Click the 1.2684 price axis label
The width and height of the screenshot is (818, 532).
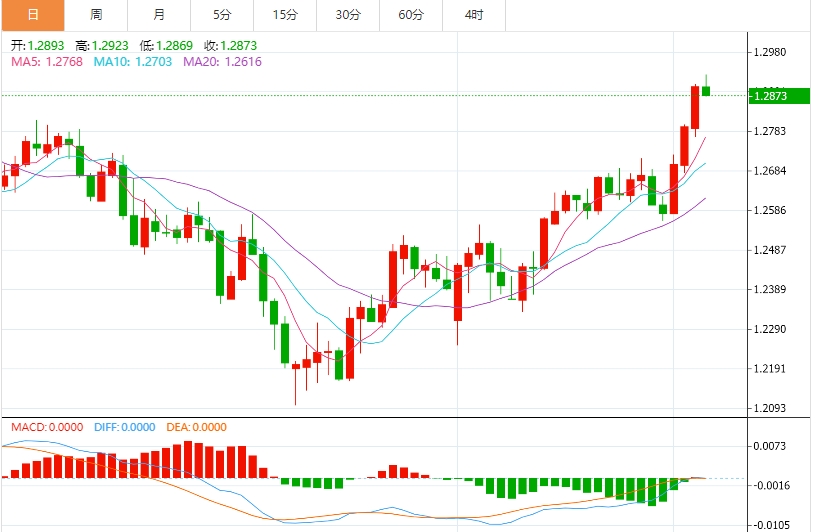(770, 171)
